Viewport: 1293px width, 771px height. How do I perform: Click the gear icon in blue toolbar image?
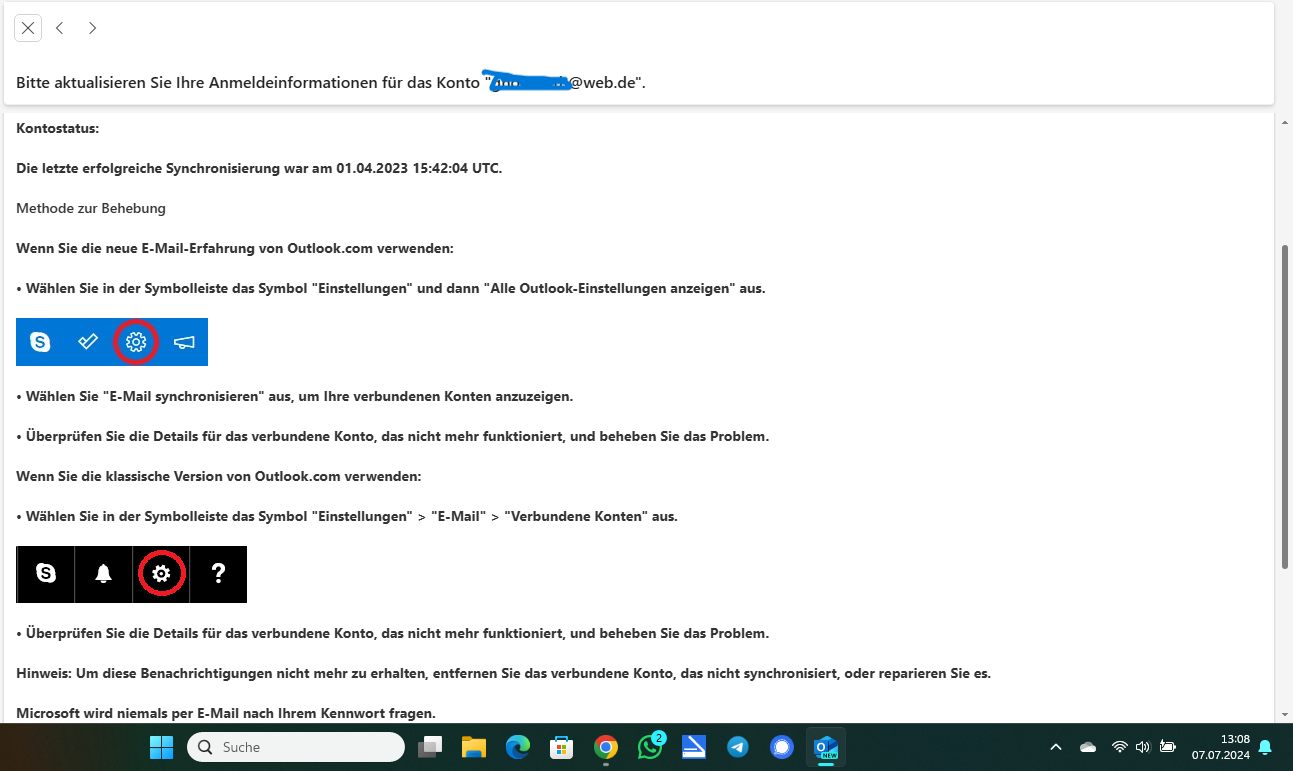coord(136,342)
